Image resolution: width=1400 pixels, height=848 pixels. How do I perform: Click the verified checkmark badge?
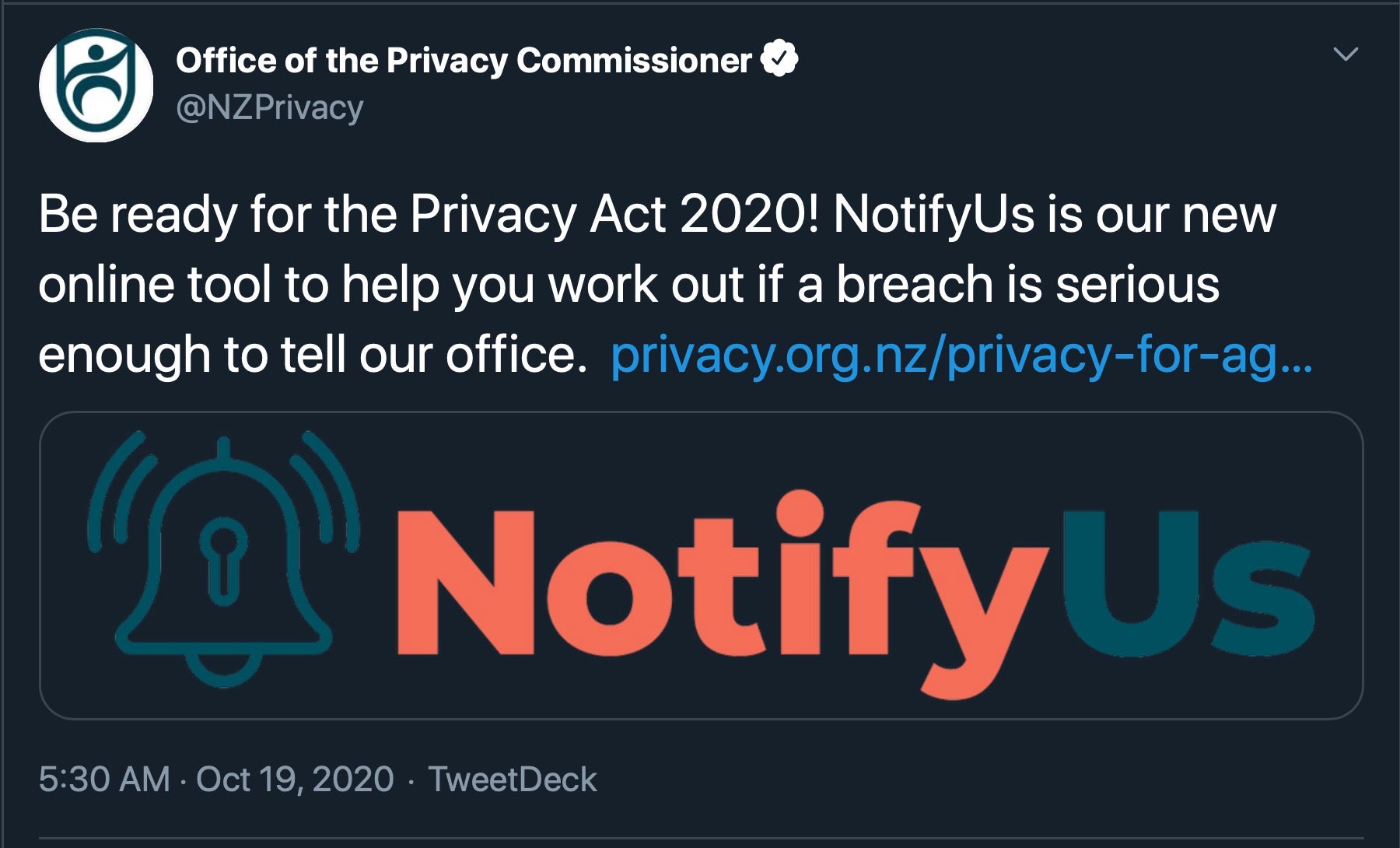(x=779, y=59)
